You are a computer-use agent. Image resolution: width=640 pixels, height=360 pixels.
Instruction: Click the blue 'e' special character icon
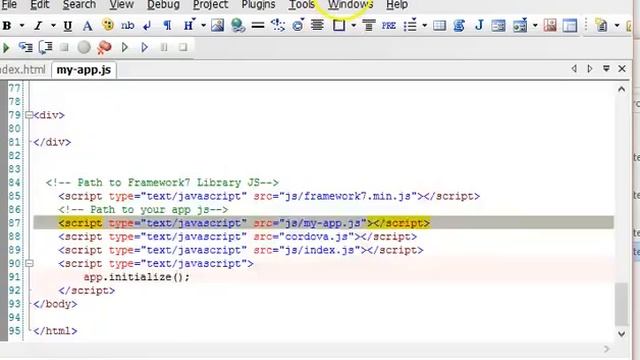coord(298,25)
